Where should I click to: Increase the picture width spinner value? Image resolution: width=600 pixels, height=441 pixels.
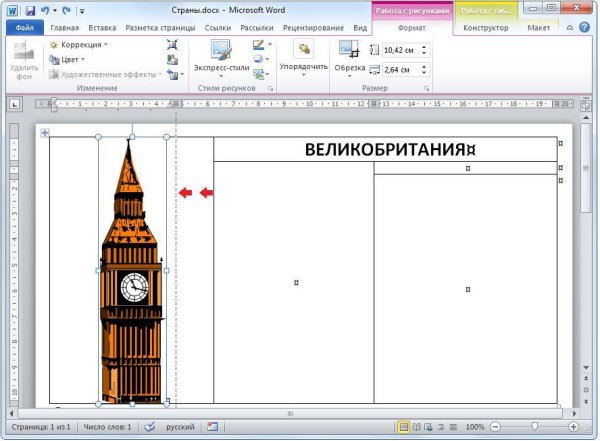424,66
